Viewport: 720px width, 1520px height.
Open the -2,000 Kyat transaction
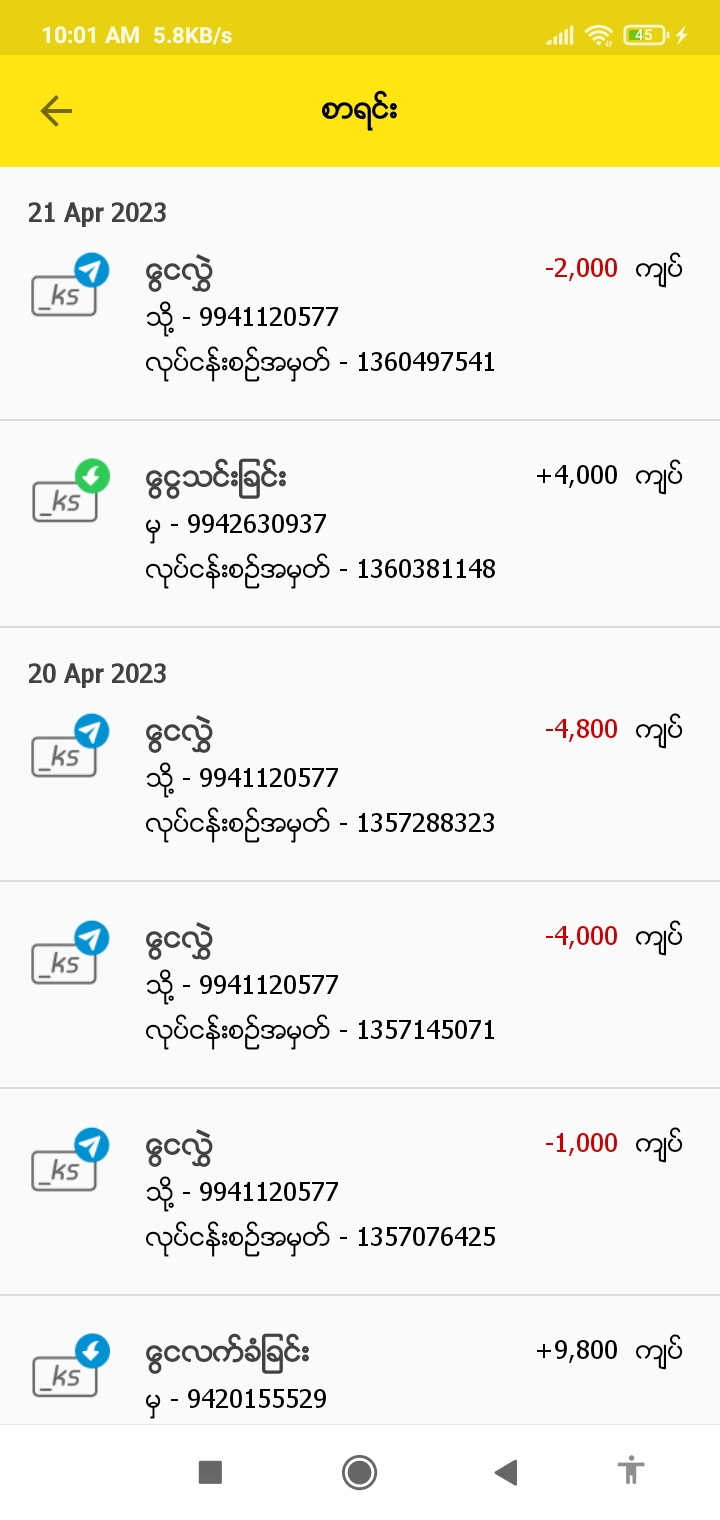pyautogui.click(x=360, y=316)
